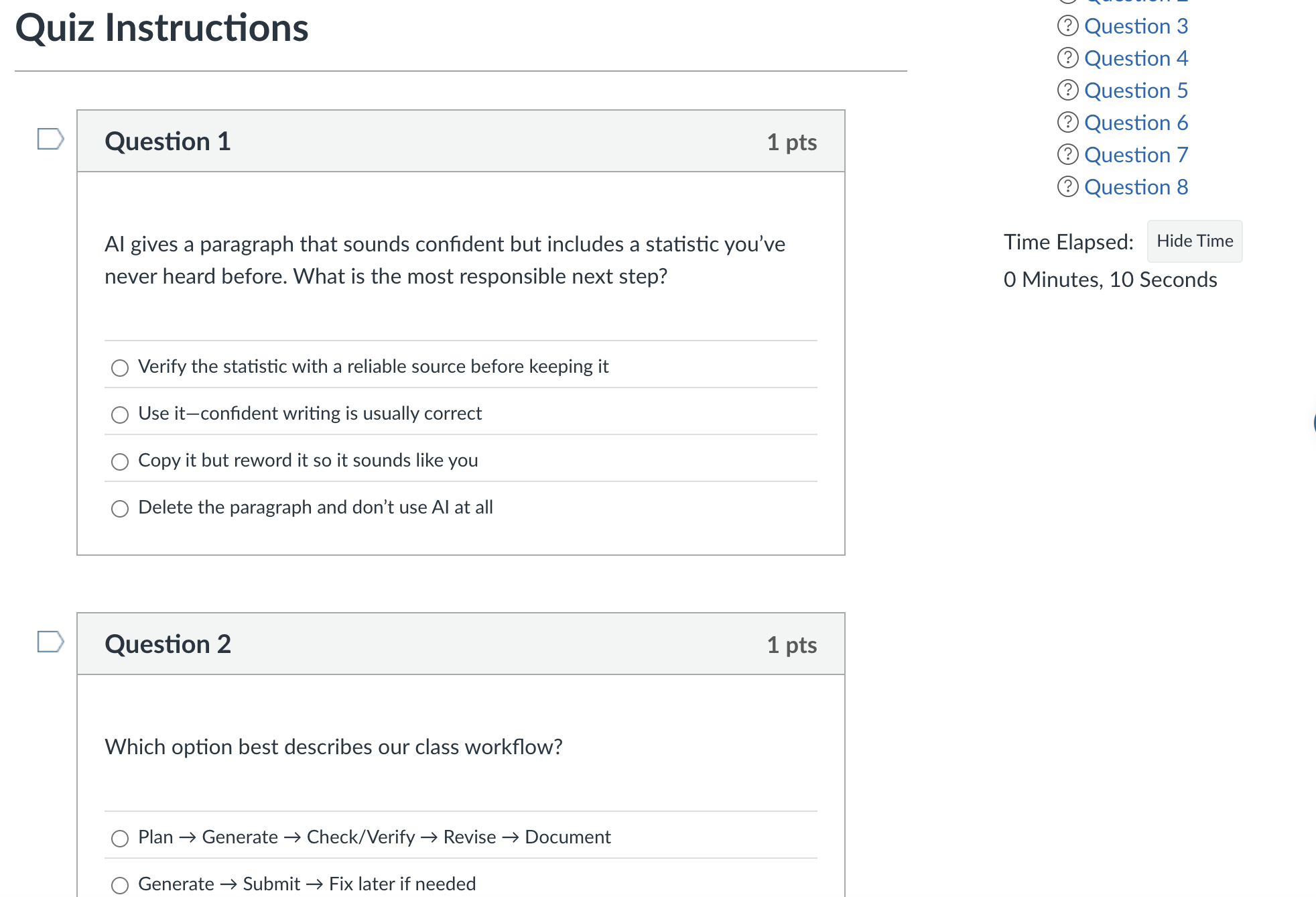1316x897 pixels.
Task: Select answer 'Copy it but reword it so it sounds like you'
Action: coord(119,461)
